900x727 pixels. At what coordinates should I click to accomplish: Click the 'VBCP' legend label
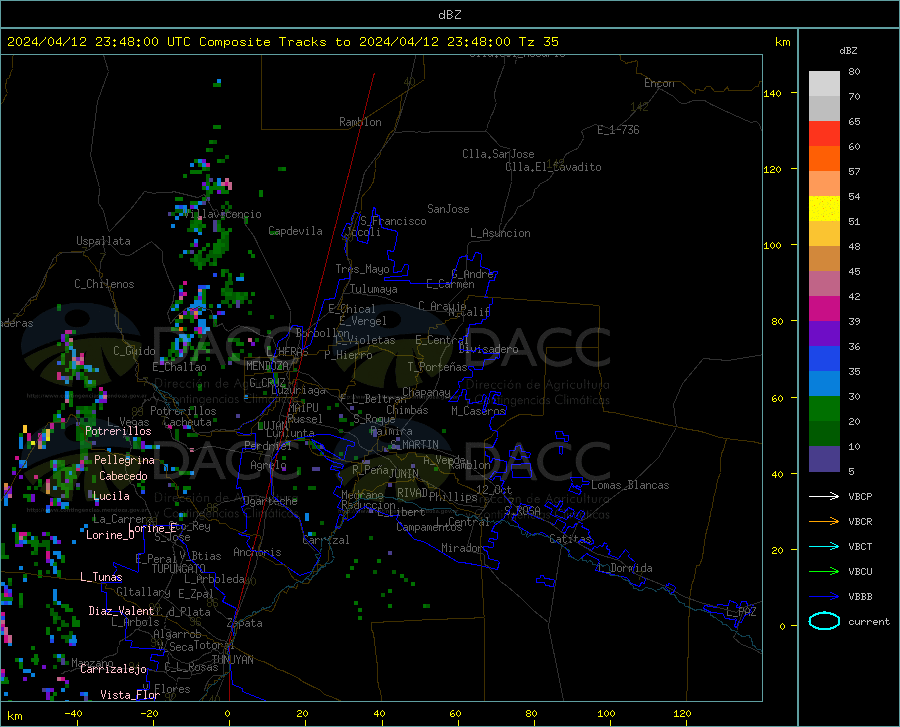(x=860, y=496)
